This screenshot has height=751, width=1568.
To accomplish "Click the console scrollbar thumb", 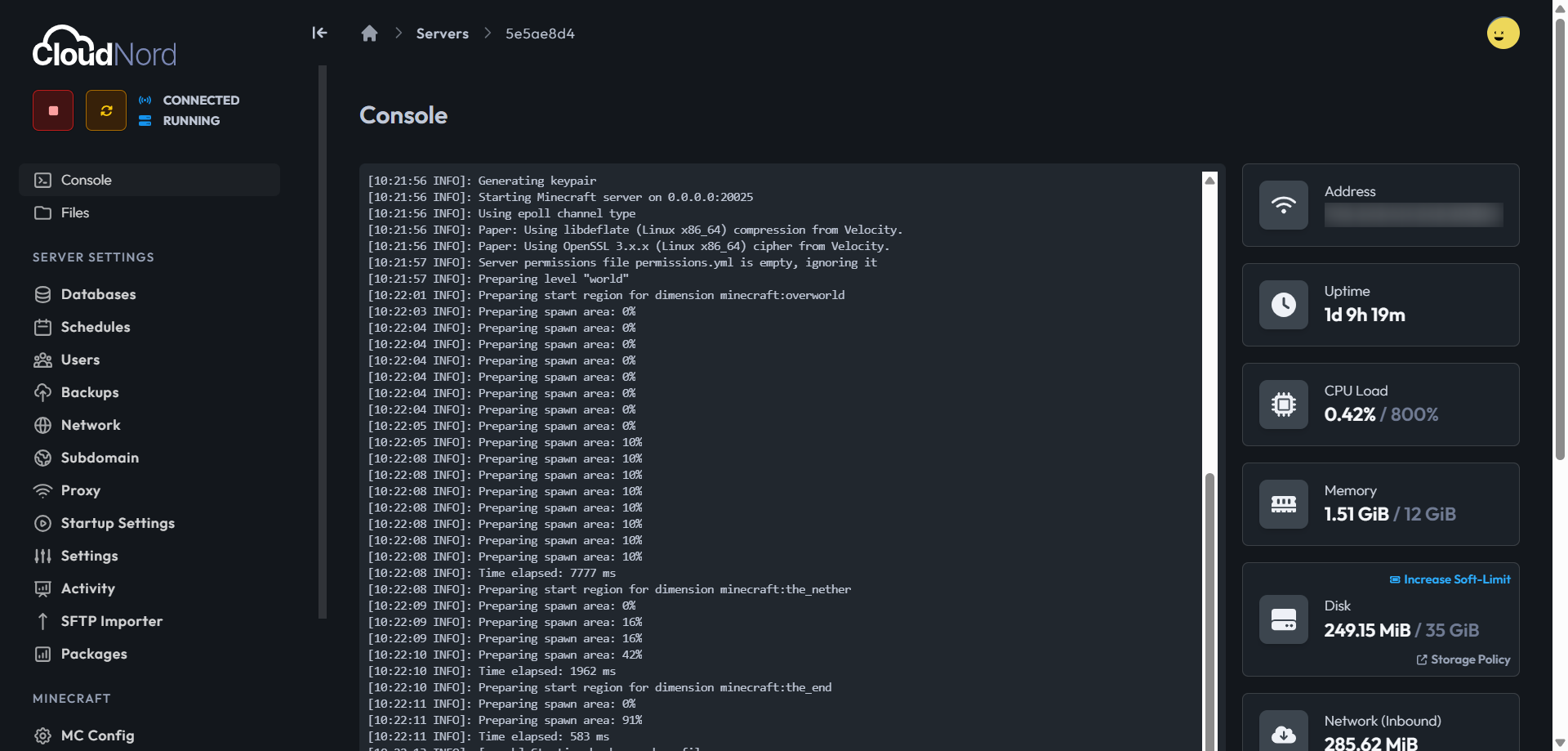I will [1209, 611].
